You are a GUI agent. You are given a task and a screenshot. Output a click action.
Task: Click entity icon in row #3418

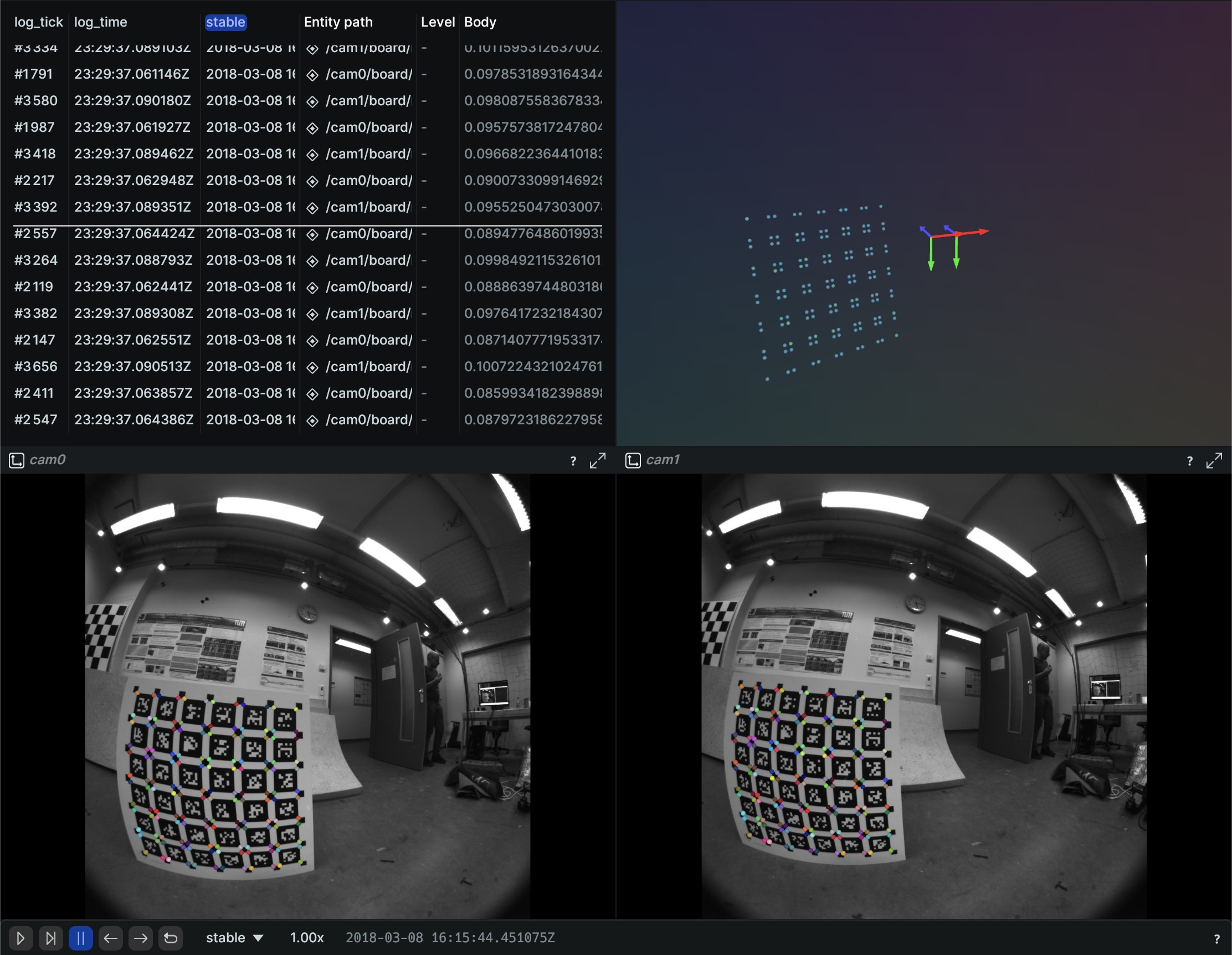(x=312, y=155)
